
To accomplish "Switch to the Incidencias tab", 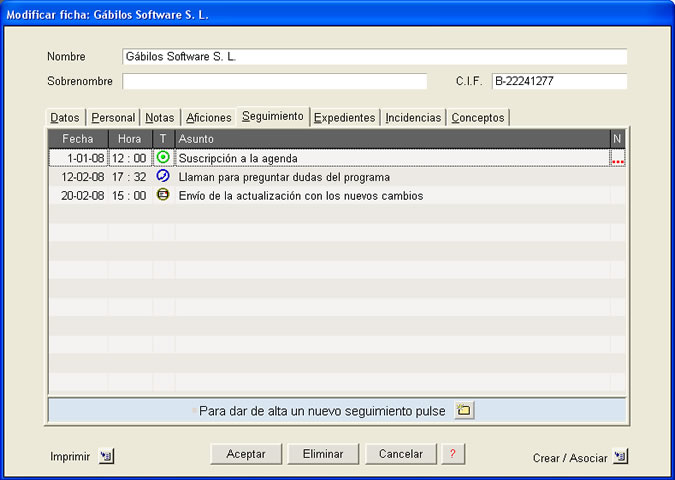I will 413,118.
